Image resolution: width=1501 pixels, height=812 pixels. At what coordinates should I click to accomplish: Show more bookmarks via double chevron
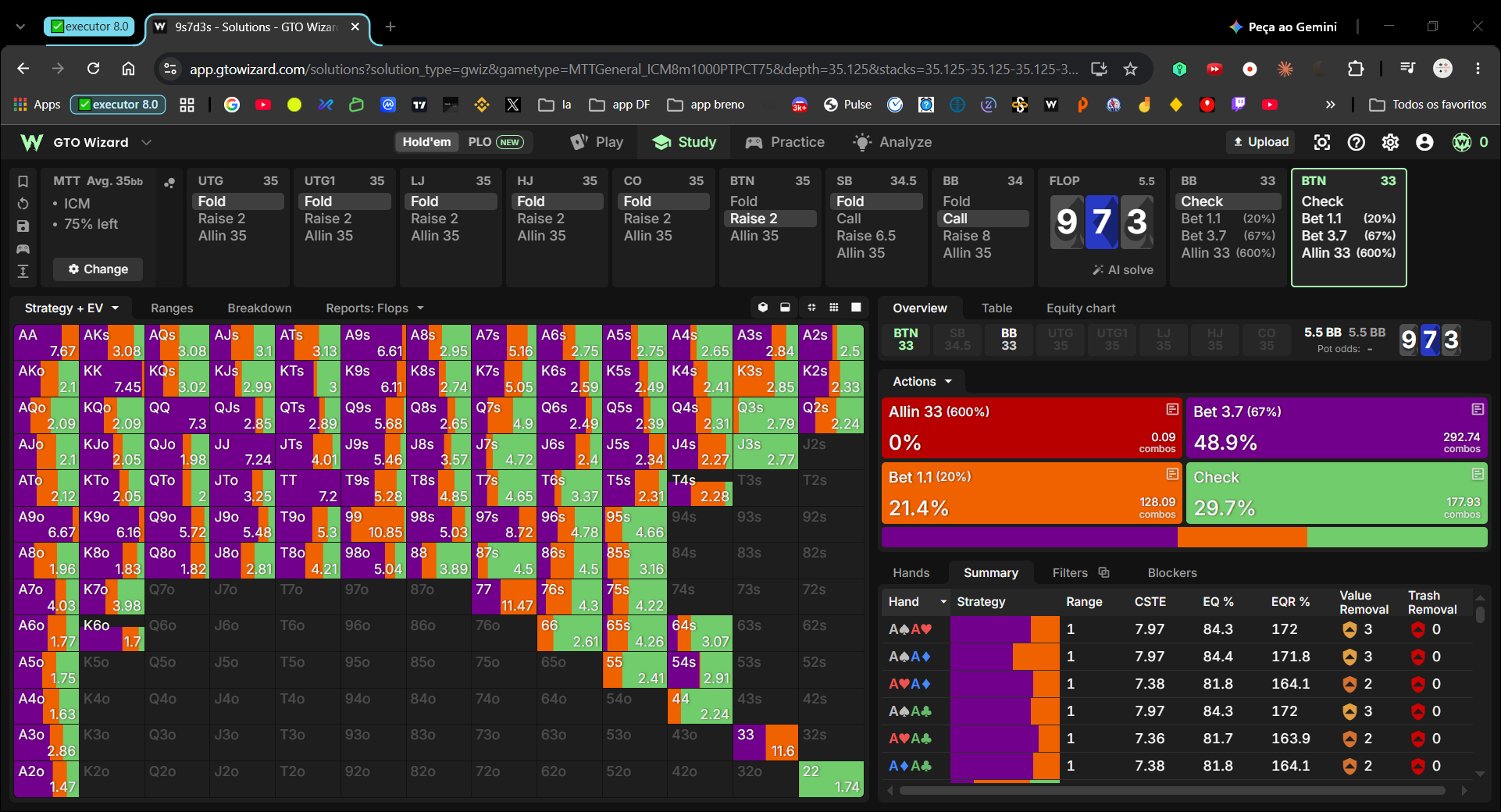(1330, 105)
